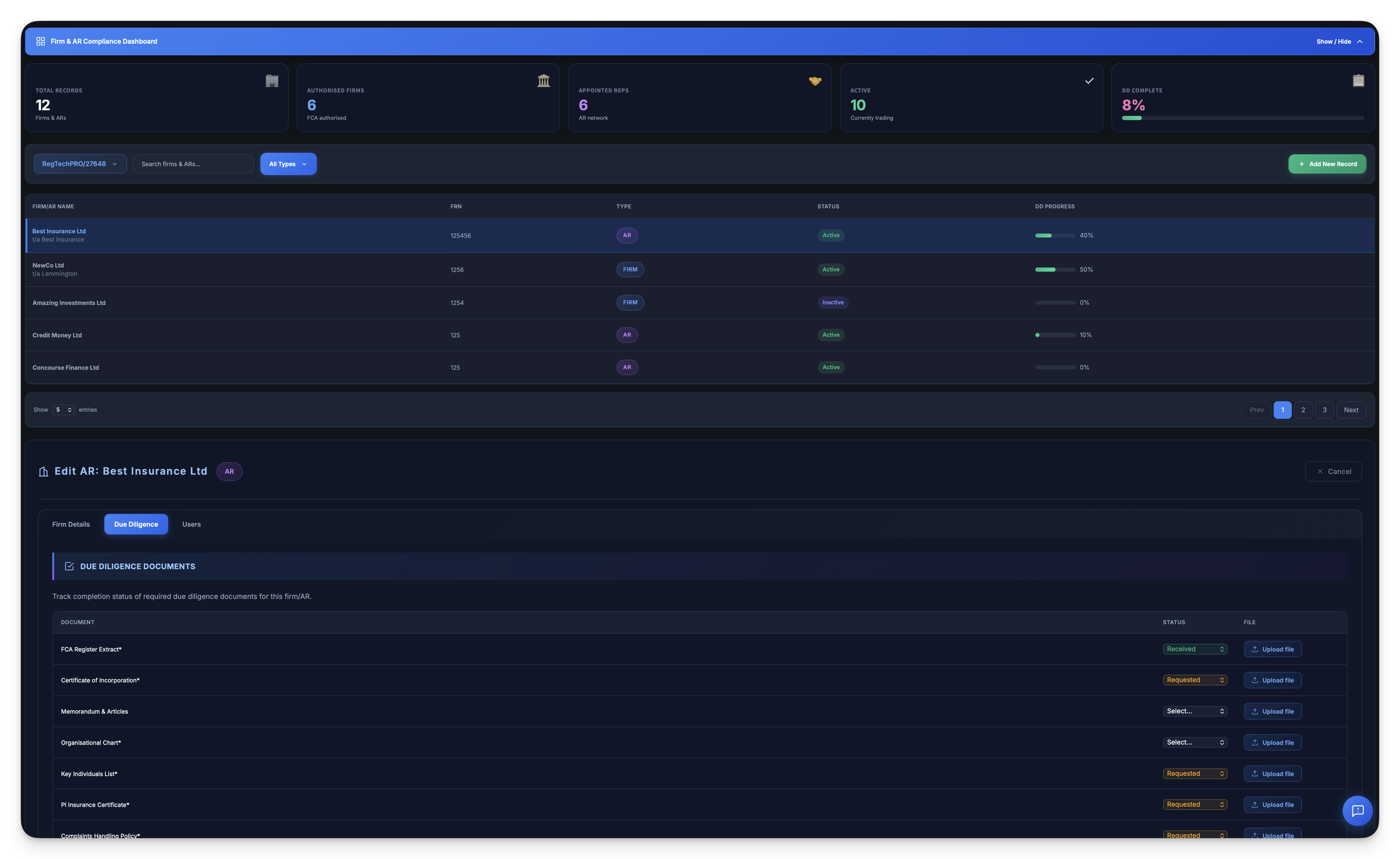Click the handshake icon on Appointed Reps card
The image size is (1400, 859).
click(815, 81)
